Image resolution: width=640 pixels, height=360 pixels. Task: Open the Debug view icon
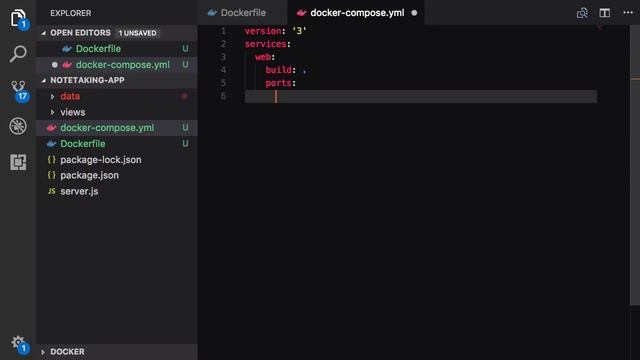[18, 126]
